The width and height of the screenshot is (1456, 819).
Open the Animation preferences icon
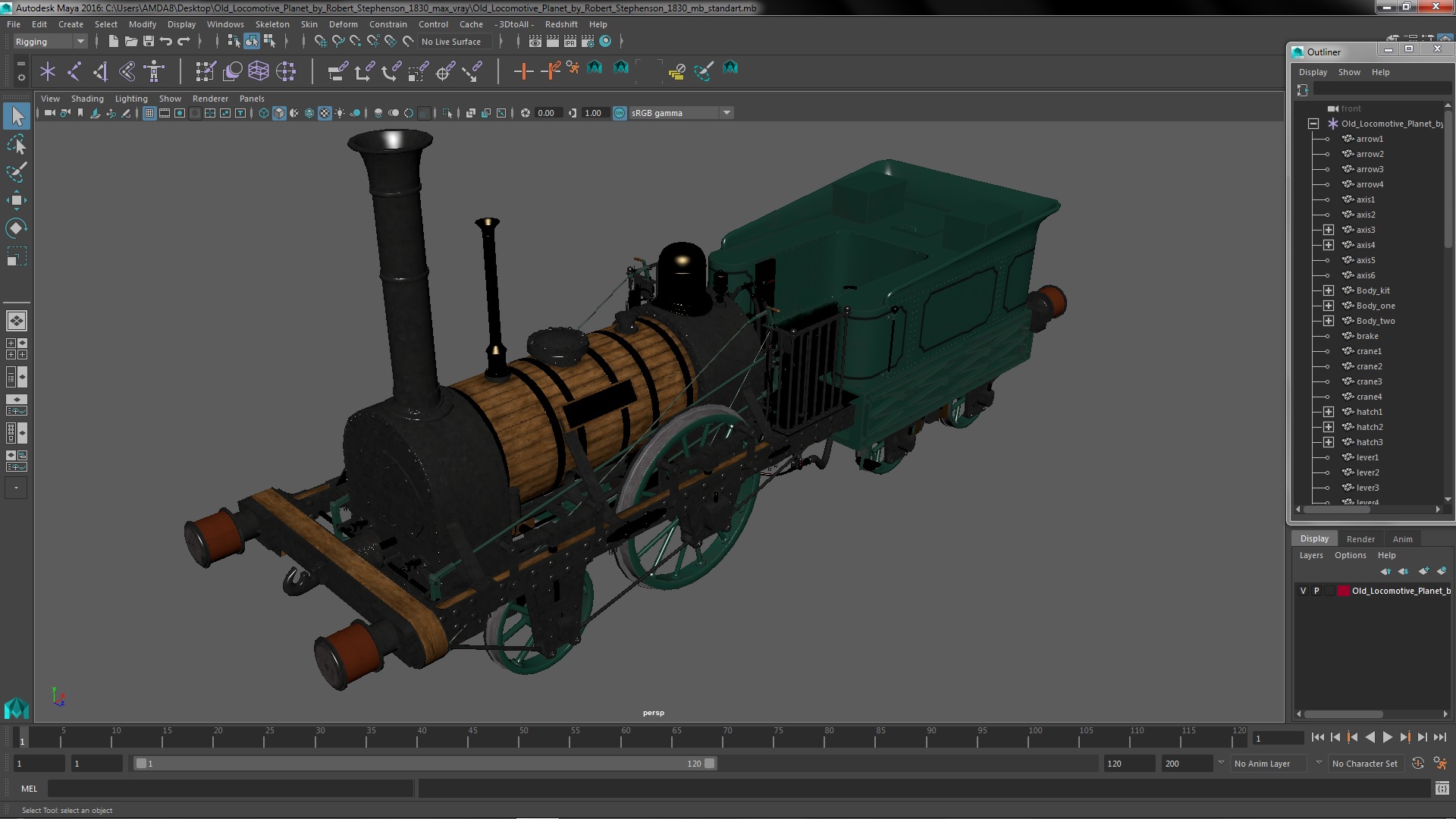[1440, 764]
